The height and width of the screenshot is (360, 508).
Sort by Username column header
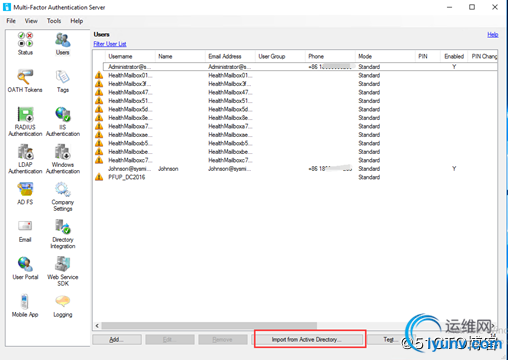point(130,56)
